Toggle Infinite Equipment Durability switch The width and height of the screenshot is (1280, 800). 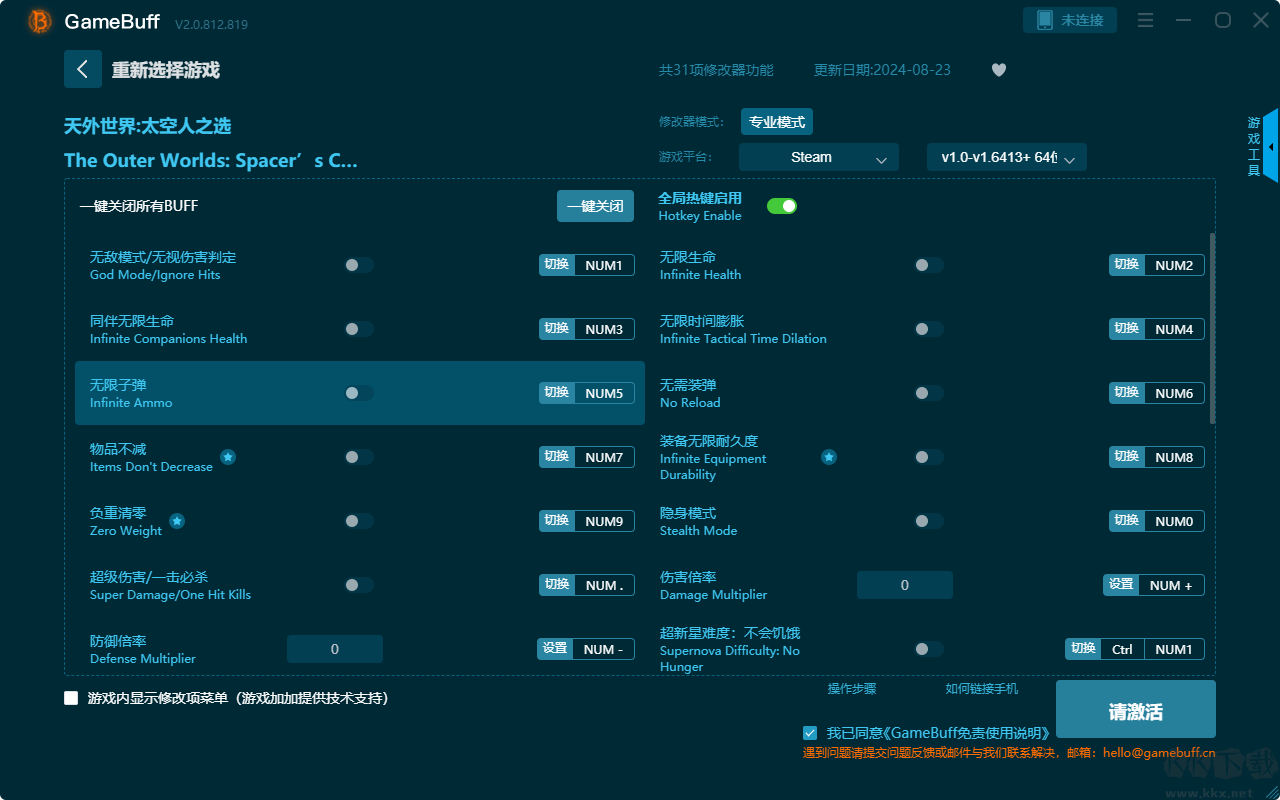(929, 457)
